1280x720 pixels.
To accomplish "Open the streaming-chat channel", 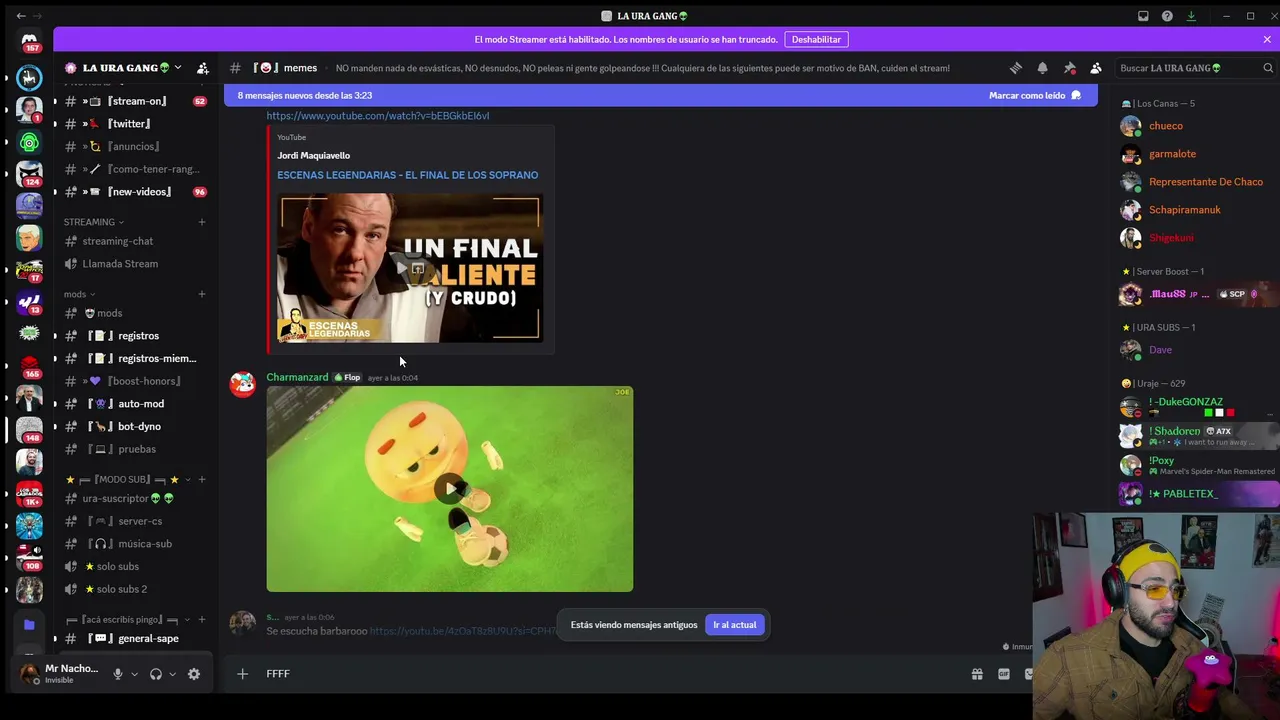I will [x=135, y=241].
